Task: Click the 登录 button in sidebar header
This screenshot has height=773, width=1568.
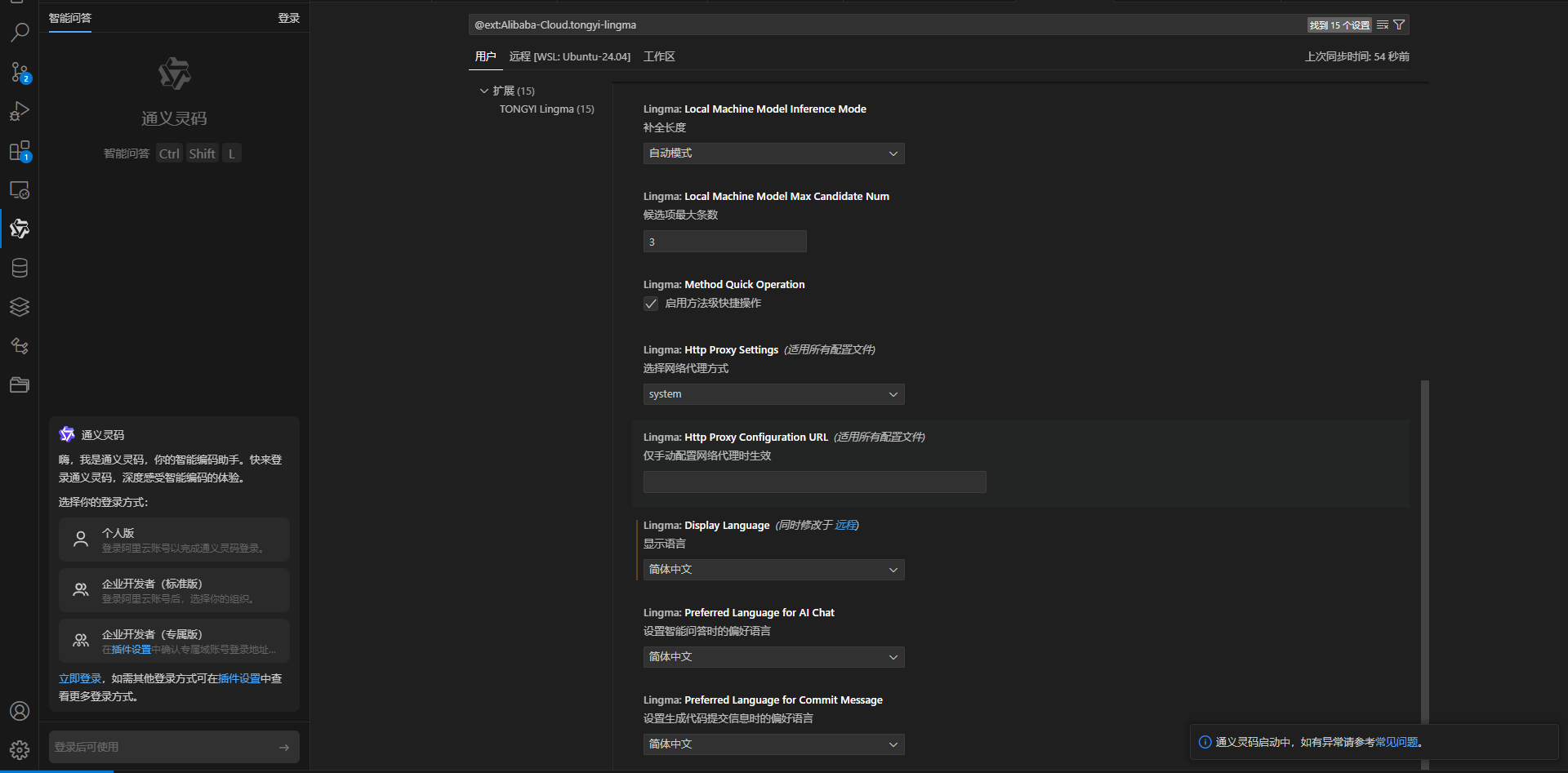Action: pos(289,18)
